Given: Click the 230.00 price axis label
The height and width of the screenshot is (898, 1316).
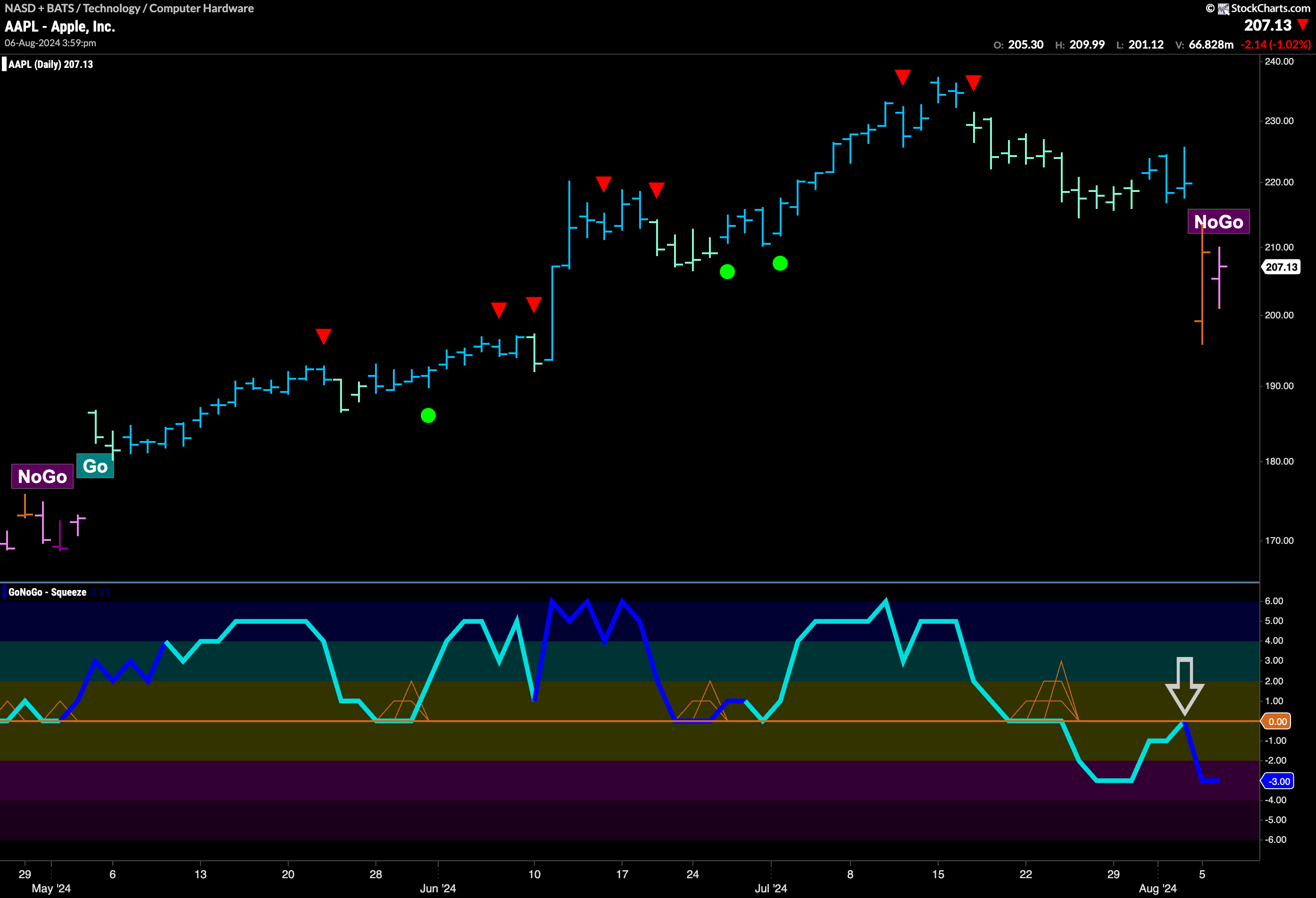Looking at the screenshot, I should (1279, 121).
